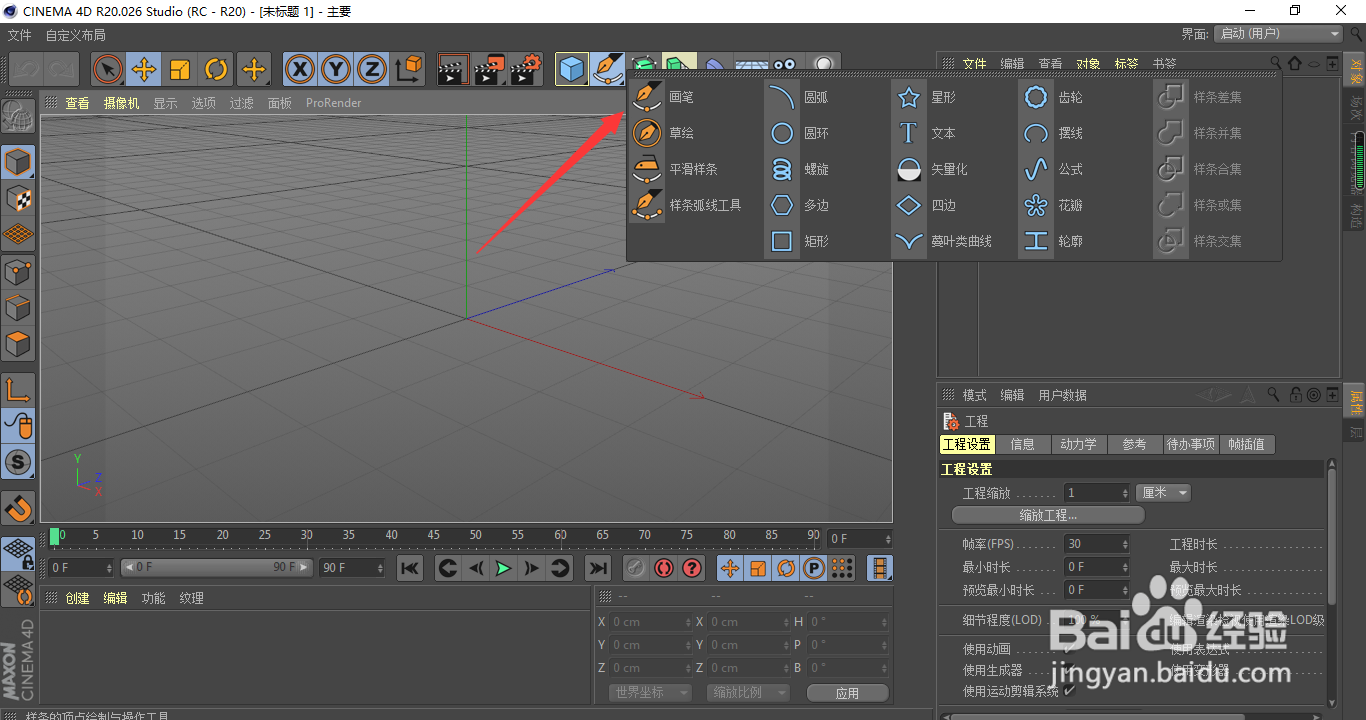Create a 圆环 circle spline

798,133
